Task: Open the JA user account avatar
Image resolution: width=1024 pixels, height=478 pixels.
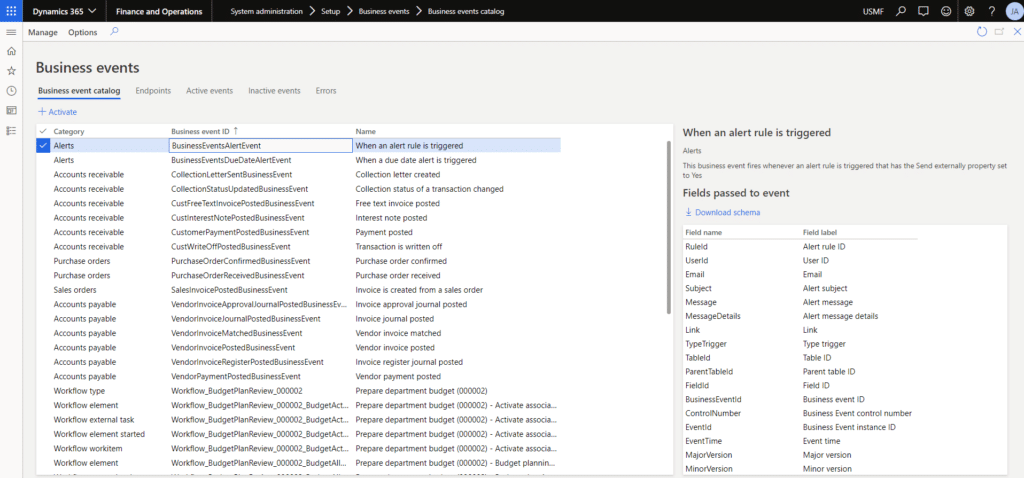Action: click(x=1012, y=11)
